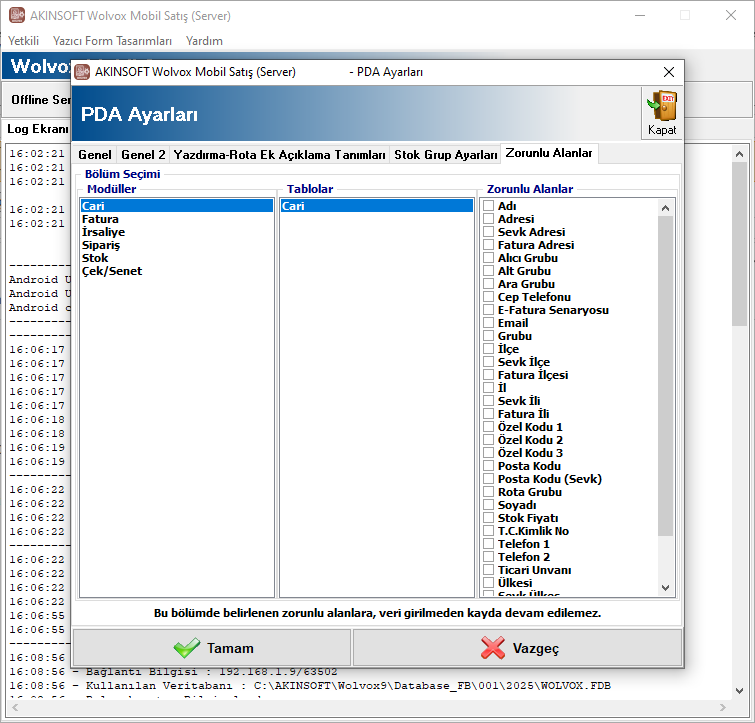Open Yazdırma-Rota Ek Açıklama Tanımları tab

point(279,155)
